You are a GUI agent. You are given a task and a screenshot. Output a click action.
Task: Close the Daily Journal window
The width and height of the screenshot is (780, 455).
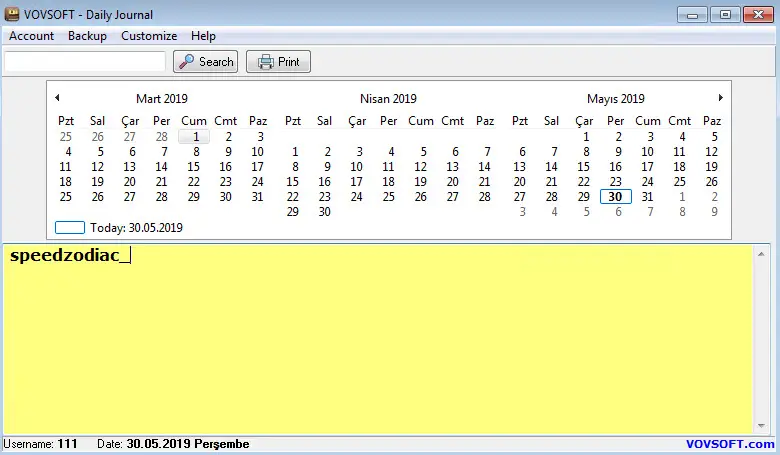point(758,14)
